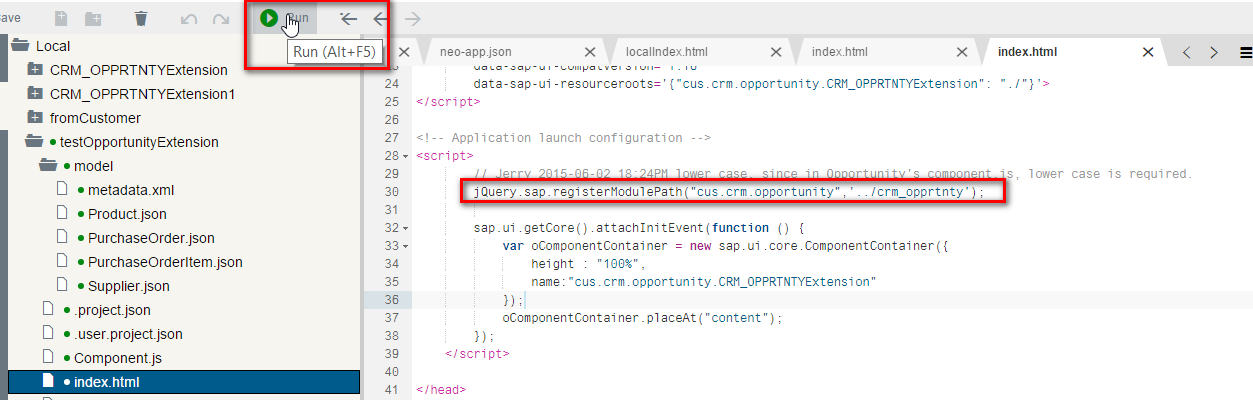Click line number 36 in the gutter
The image size is (1253, 400).
pos(390,300)
